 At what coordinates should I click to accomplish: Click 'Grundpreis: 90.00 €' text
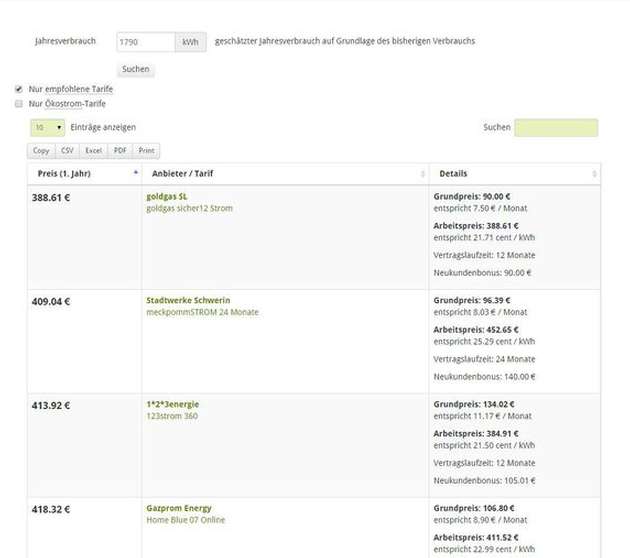click(472, 197)
